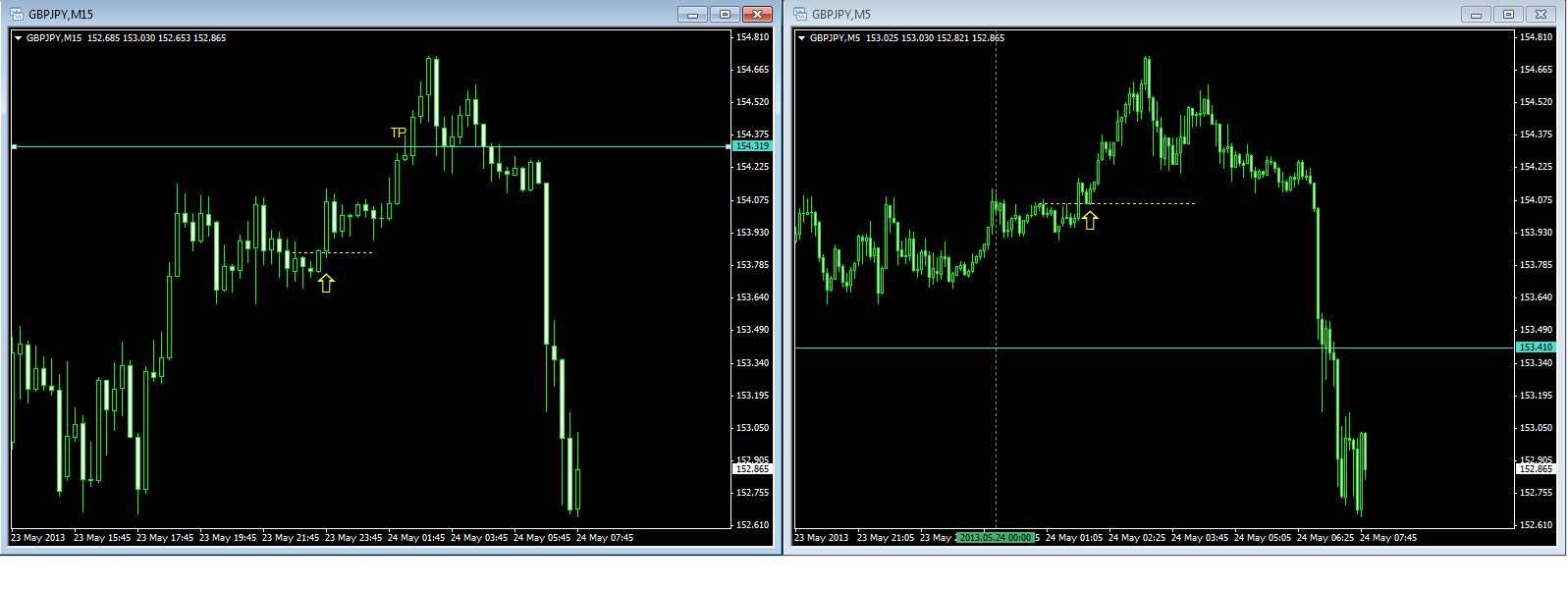Close the GBPJPY,M15 chart window
1568x589 pixels.
coord(757,14)
